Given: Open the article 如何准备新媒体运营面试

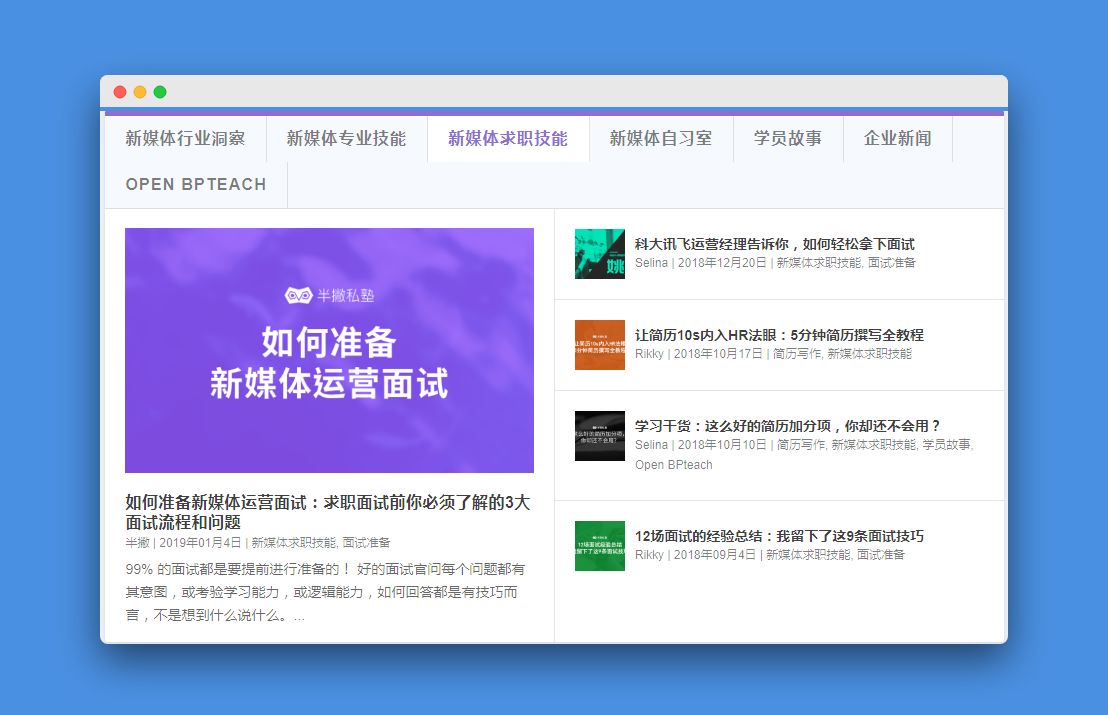Looking at the screenshot, I should (329, 508).
